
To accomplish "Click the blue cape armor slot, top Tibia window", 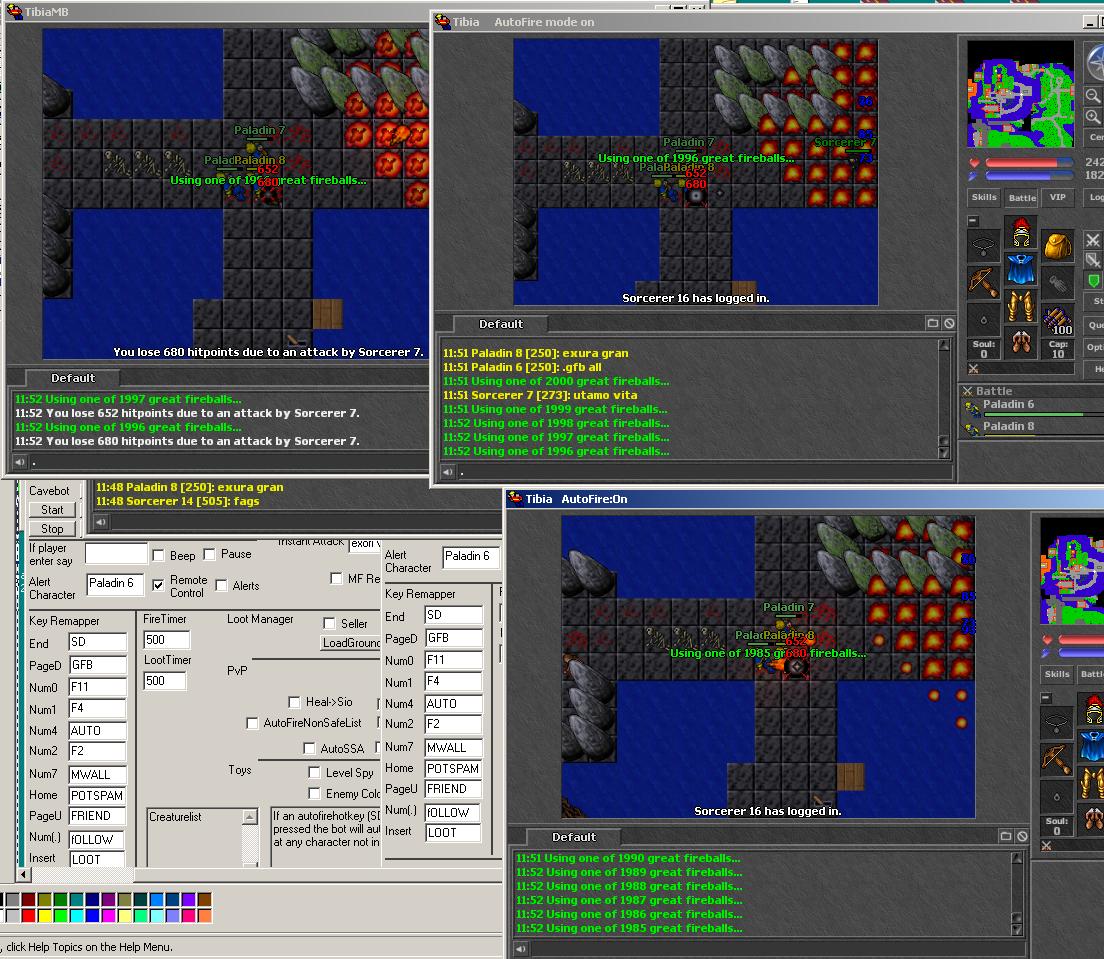I will [x=1021, y=270].
